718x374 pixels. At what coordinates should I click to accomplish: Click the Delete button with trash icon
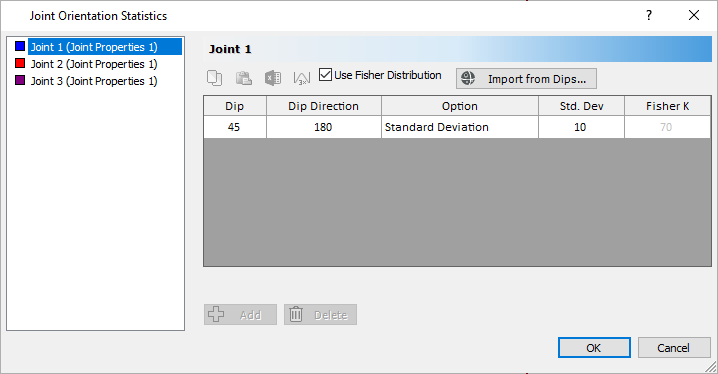point(320,314)
